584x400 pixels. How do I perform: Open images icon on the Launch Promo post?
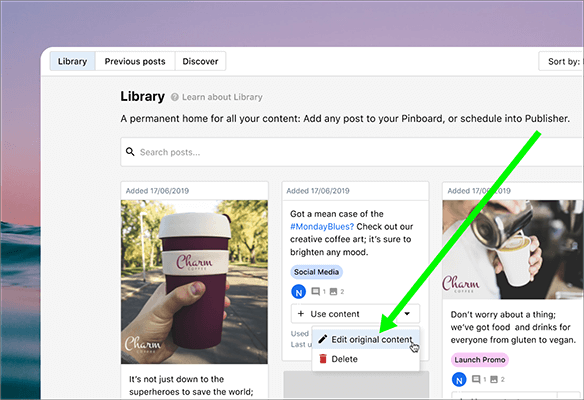coord(494,379)
